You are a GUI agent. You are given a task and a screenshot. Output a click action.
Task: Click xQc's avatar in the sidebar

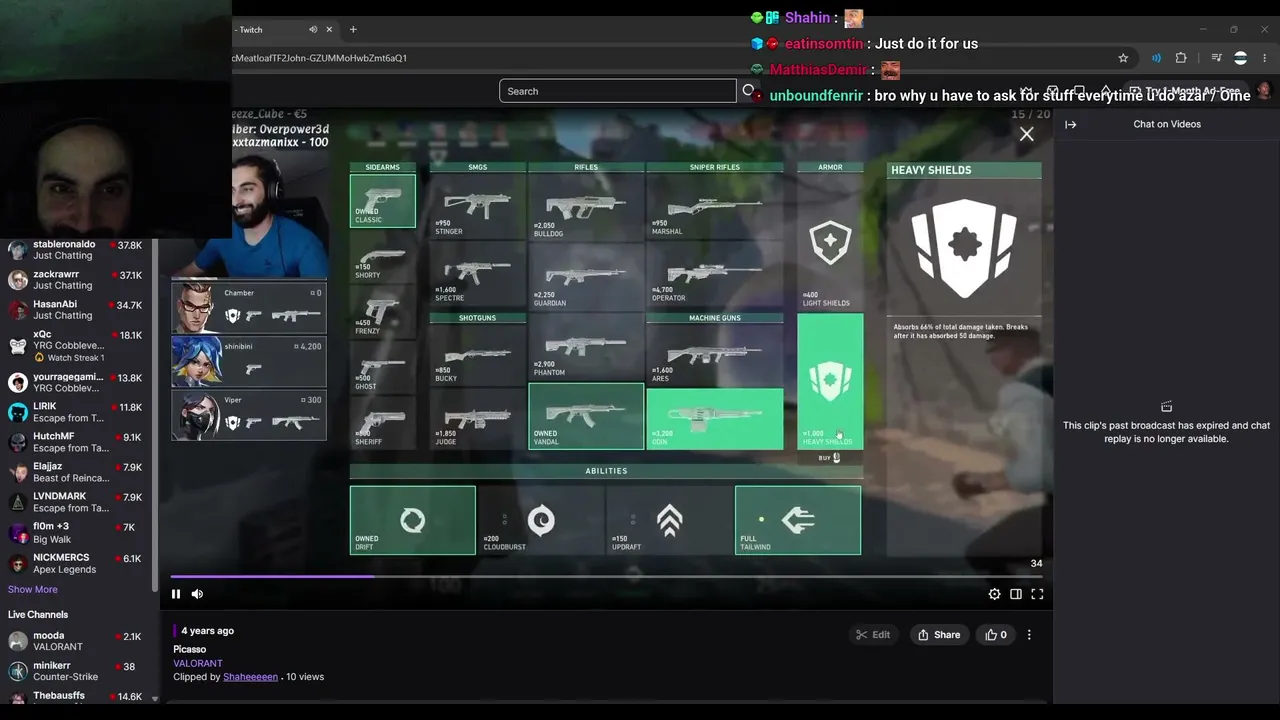[x=18, y=346]
